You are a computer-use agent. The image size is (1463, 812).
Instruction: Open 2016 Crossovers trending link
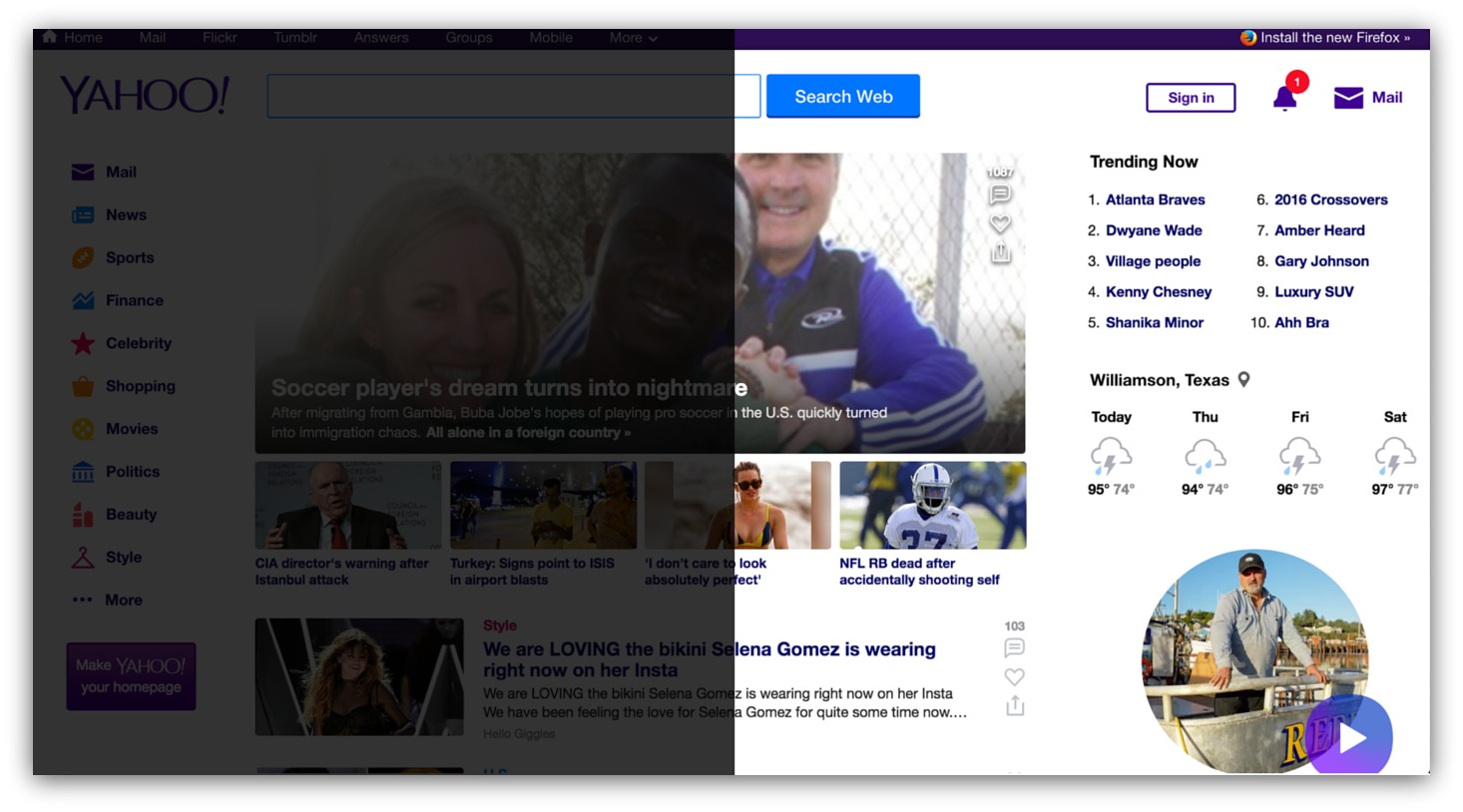pos(1331,200)
